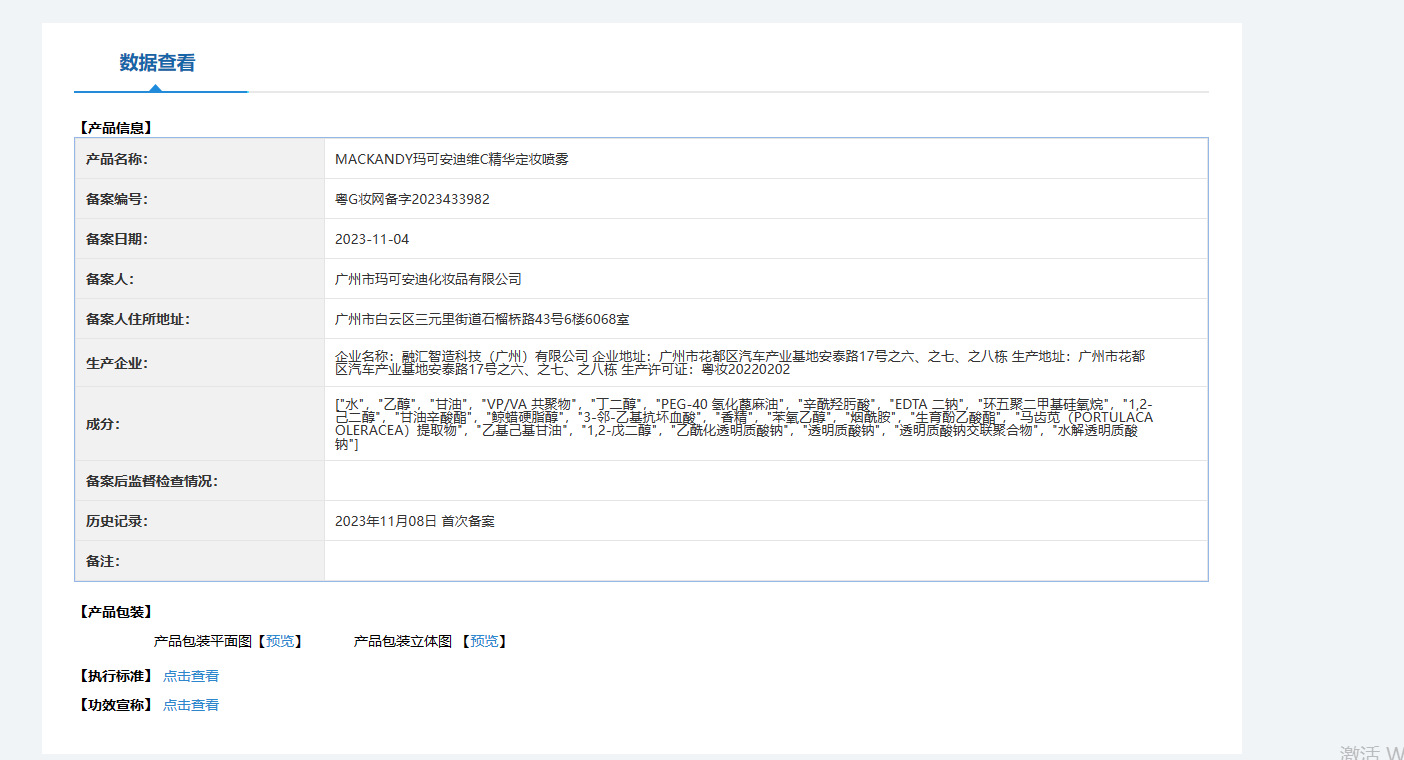The image size is (1404, 760).
Task: Click 点击查看 next to 执行标准
Action: [191, 676]
